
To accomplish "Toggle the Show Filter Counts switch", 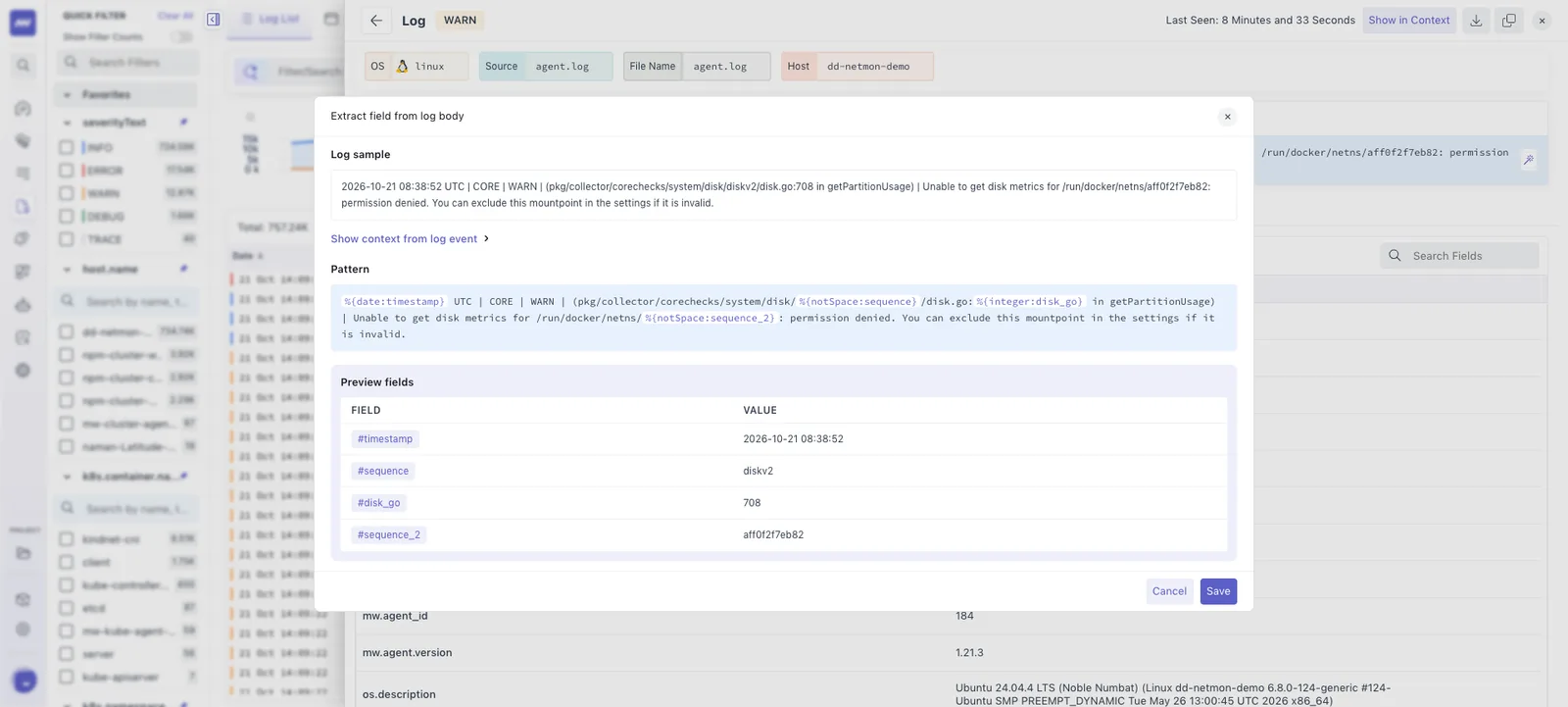I will tap(181, 37).
